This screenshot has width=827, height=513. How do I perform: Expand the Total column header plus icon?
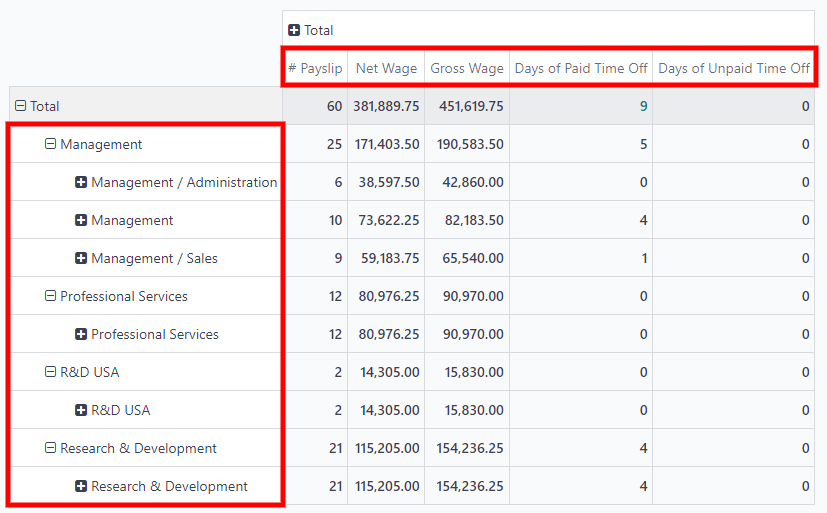tap(294, 30)
